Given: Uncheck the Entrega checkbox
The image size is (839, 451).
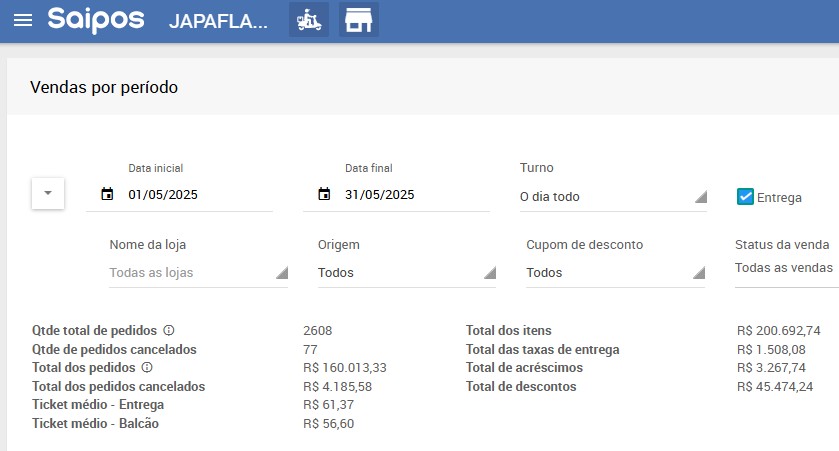Looking at the screenshot, I should tap(745, 197).
